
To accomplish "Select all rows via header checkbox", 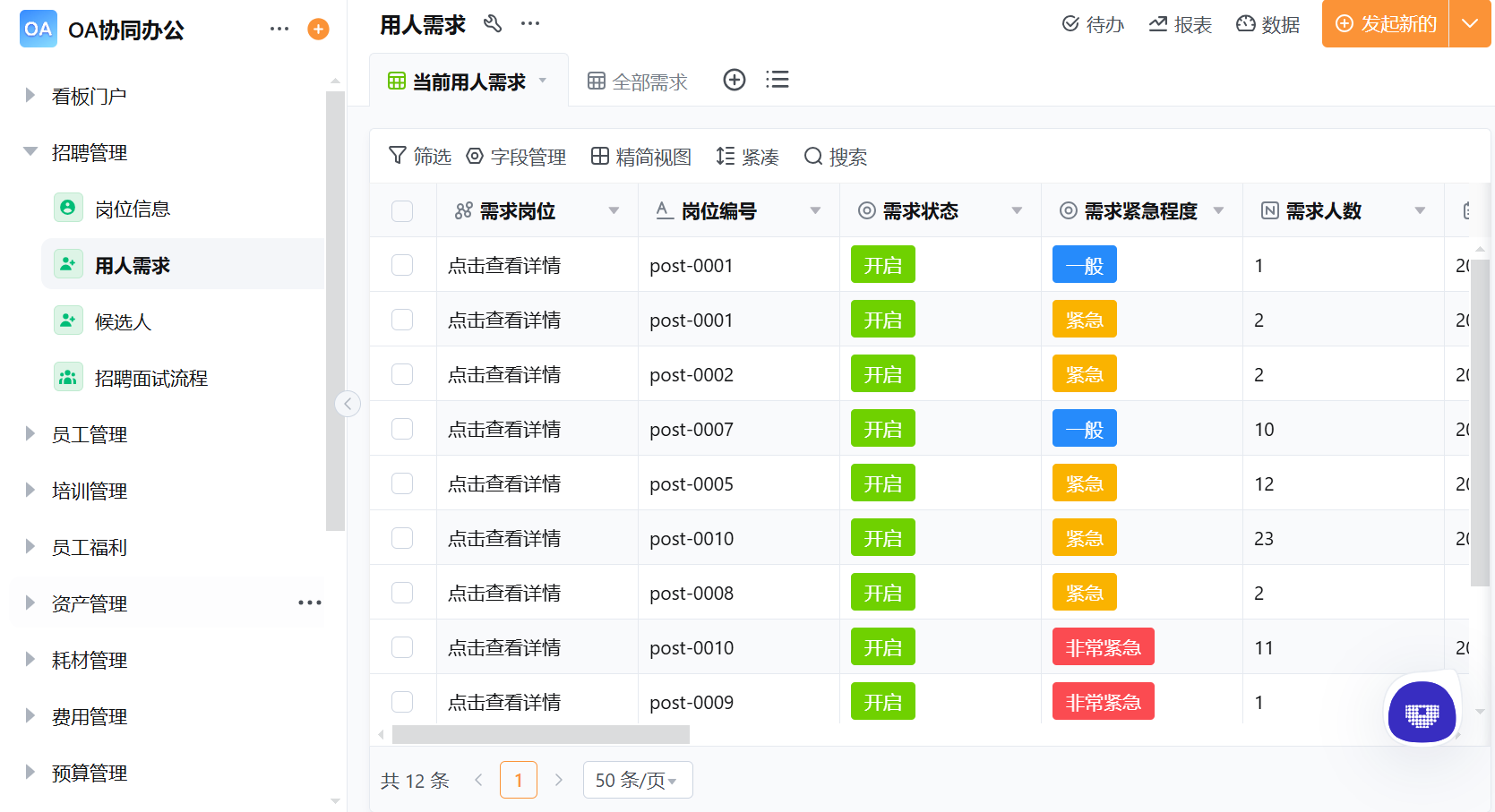I will click(x=402, y=210).
